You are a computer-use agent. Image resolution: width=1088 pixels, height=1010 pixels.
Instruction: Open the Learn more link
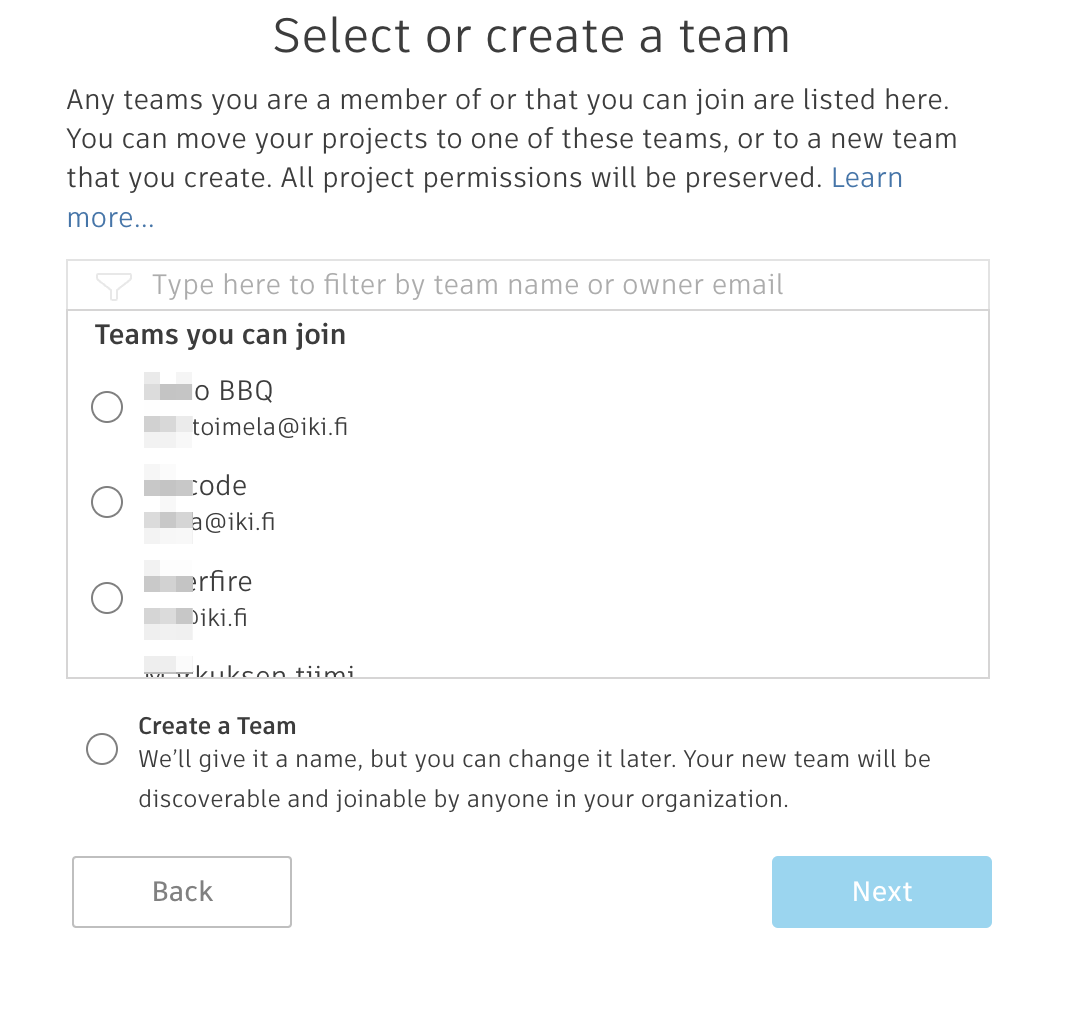coord(868,177)
